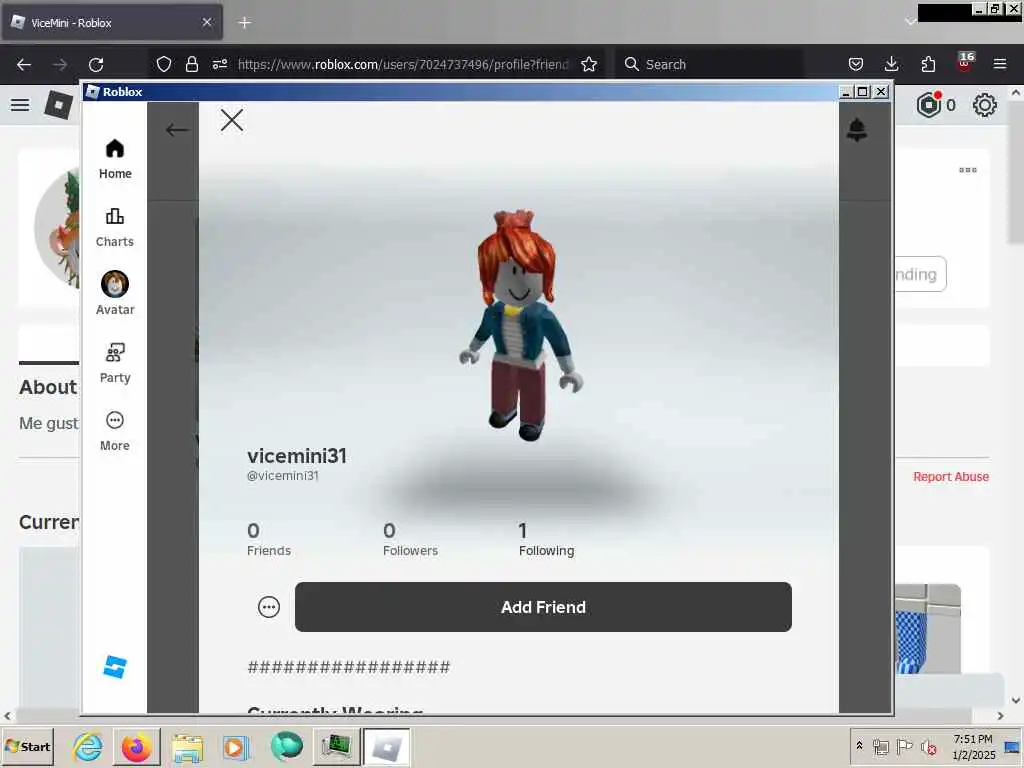Open the Firefox Extensions menu
Viewport: 1024px width, 768px height.
[928, 64]
